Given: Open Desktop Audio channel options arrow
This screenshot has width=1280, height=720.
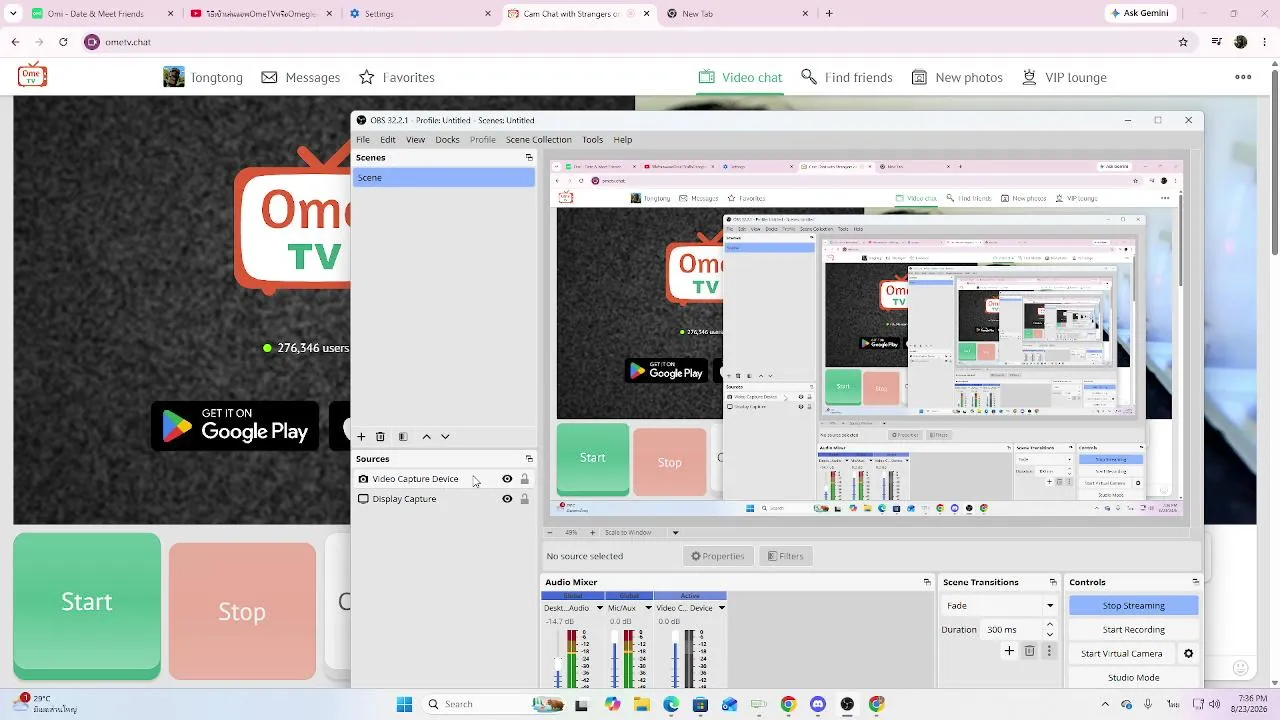Looking at the screenshot, I should (x=600, y=608).
